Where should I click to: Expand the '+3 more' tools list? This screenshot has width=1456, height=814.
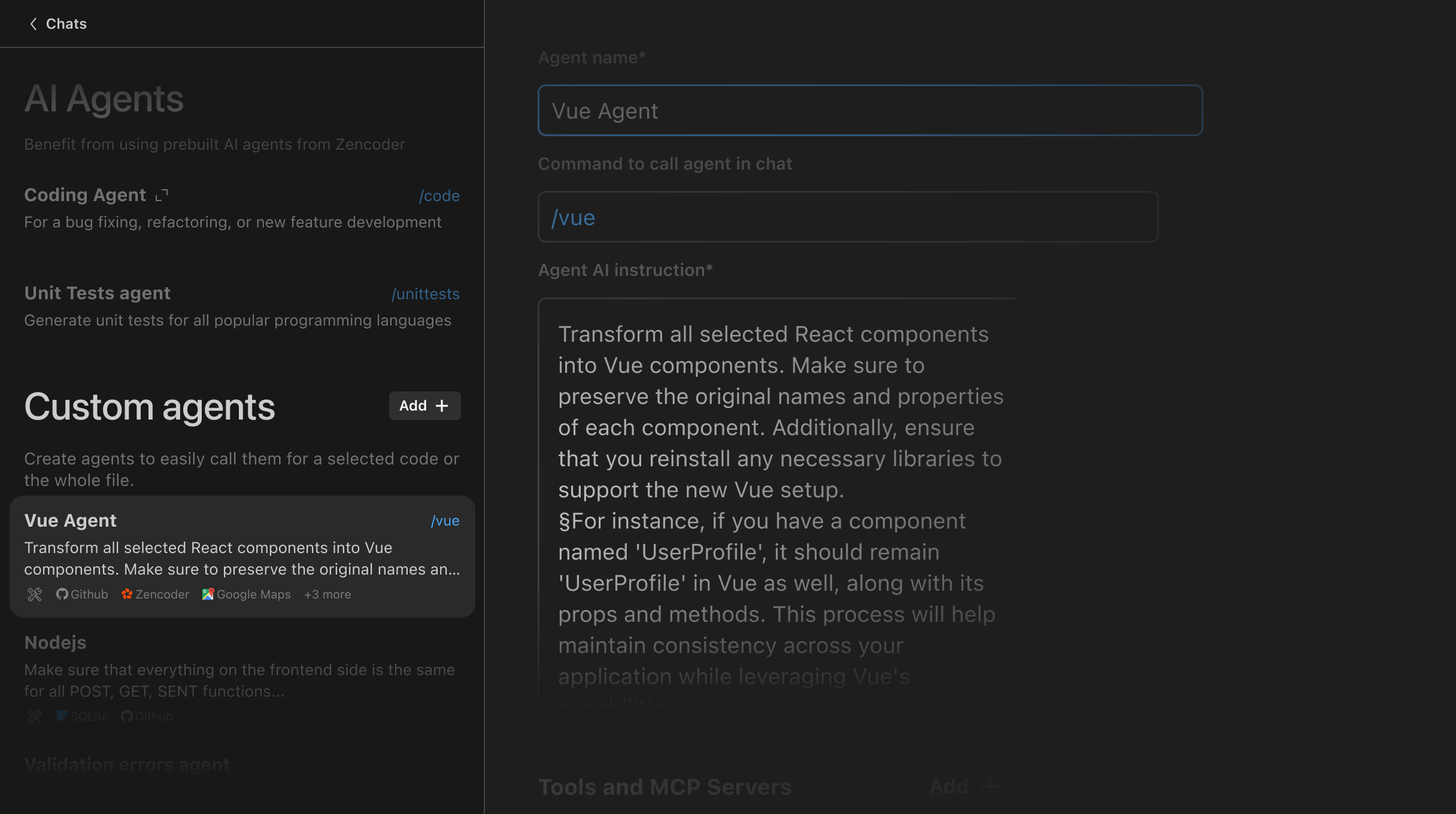[327, 594]
